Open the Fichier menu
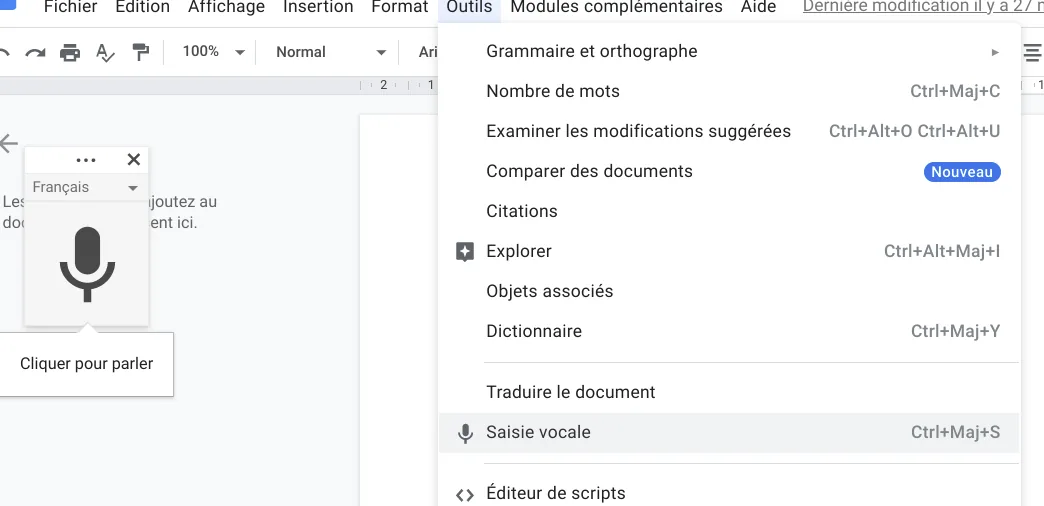Viewport: 1044px width, 506px height. (x=71, y=7)
